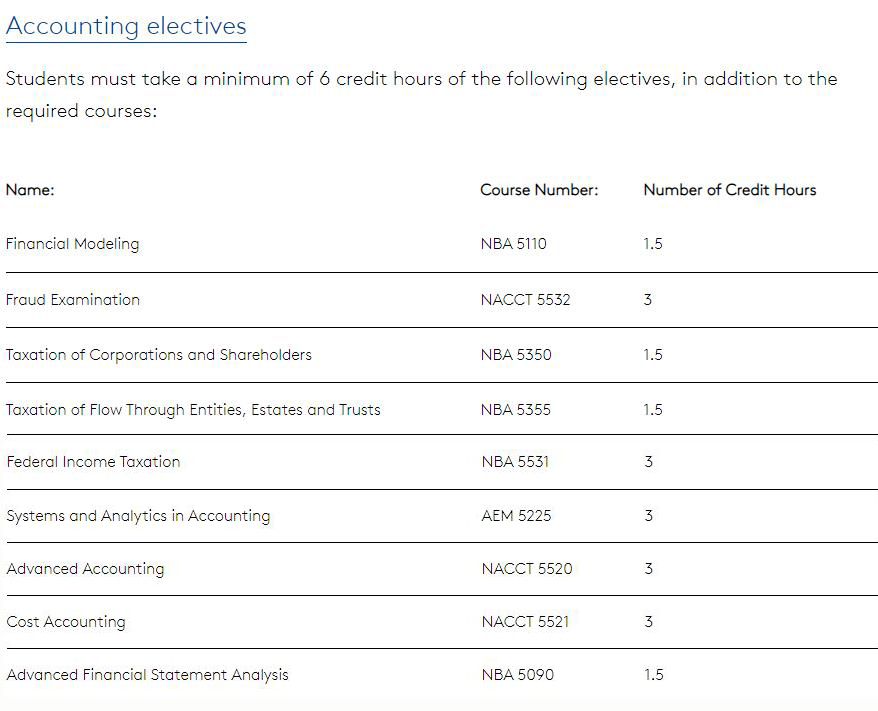Select Advanced Financial Statement Analysis course

[147, 675]
